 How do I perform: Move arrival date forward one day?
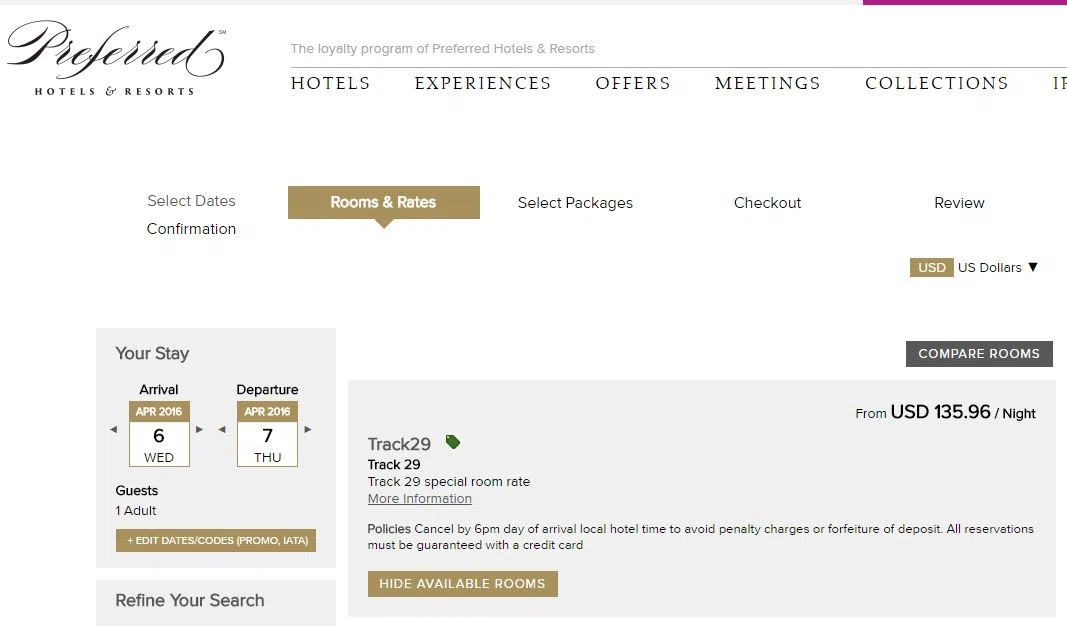tap(199, 429)
